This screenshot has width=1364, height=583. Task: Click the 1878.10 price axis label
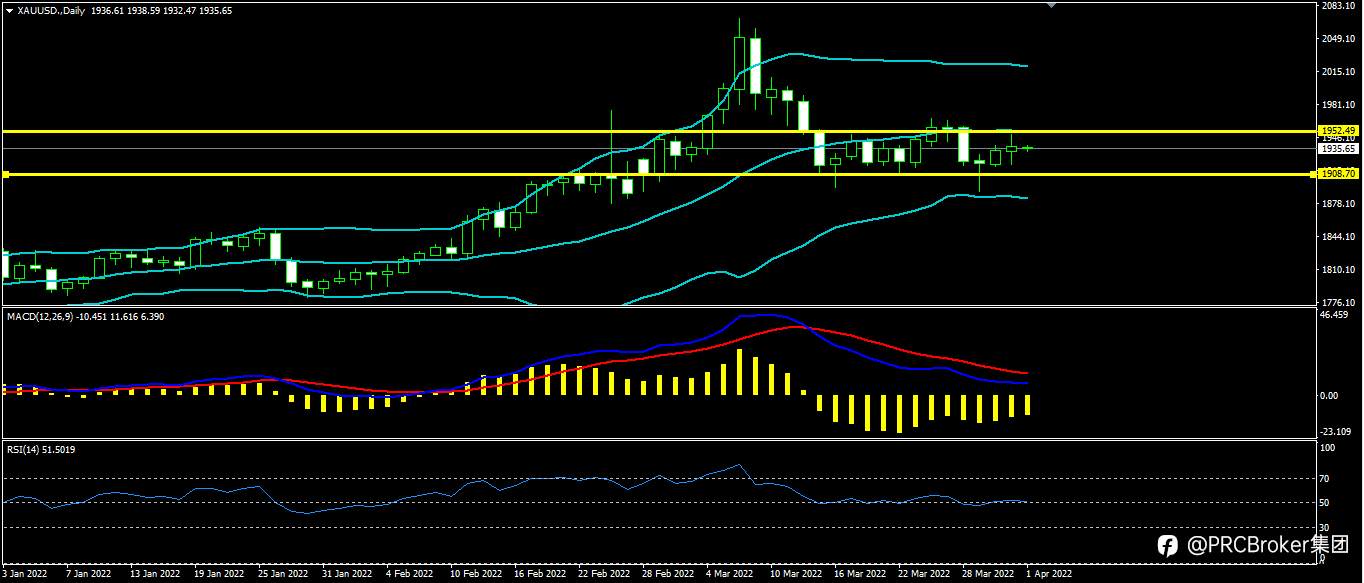coord(1337,204)
